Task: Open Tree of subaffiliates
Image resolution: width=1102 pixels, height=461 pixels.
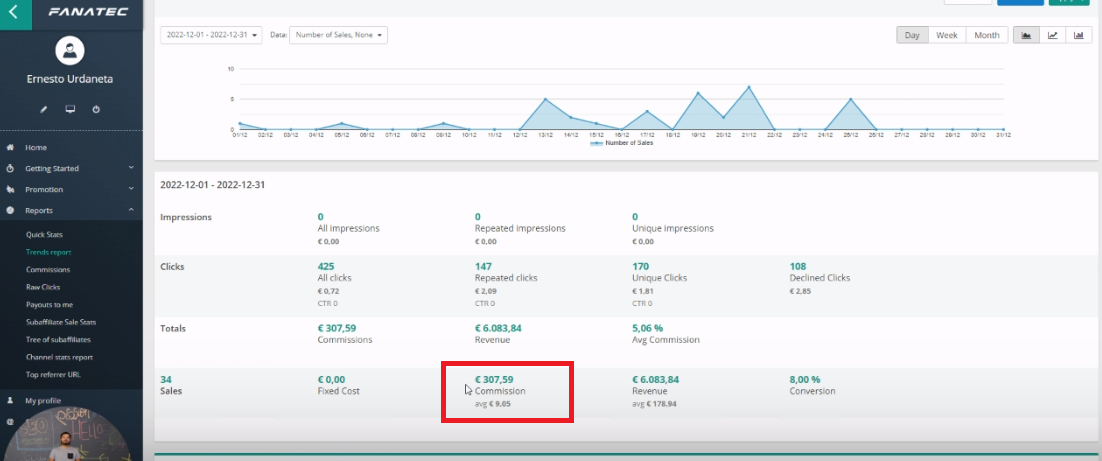Action: 58,339
